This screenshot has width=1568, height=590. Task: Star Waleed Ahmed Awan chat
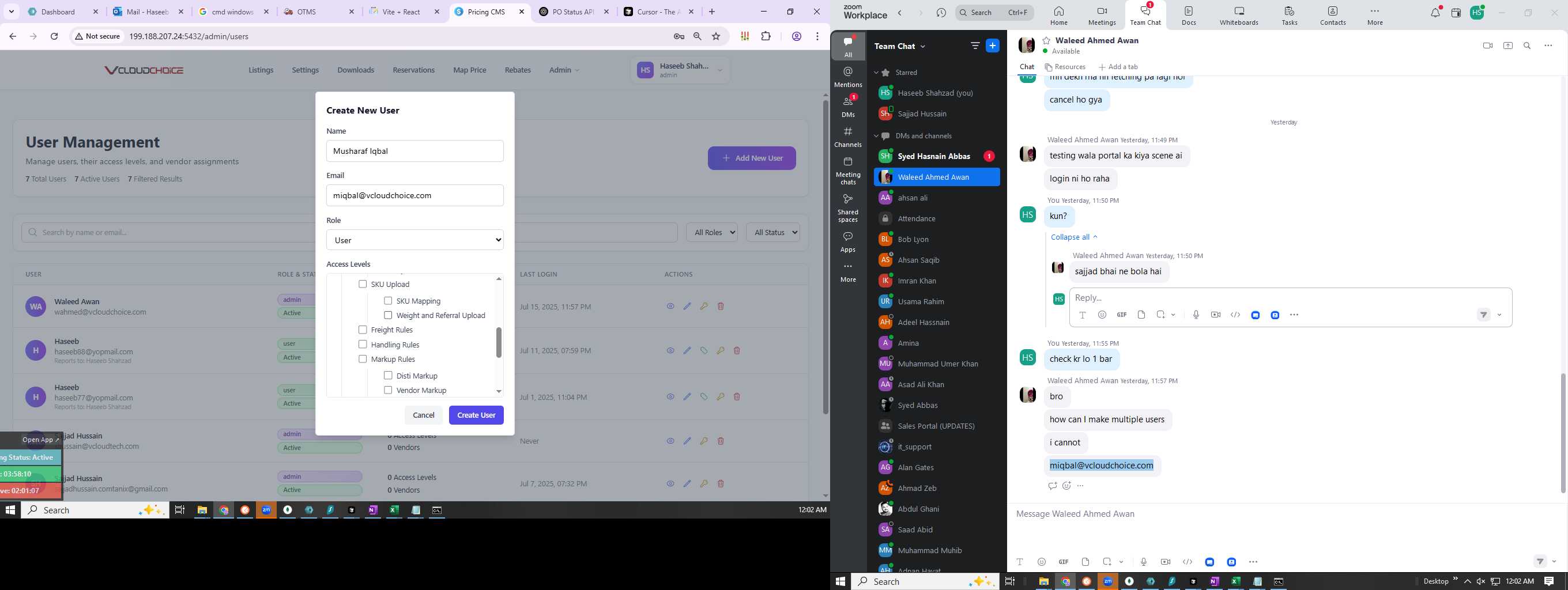click(1046, 41)
